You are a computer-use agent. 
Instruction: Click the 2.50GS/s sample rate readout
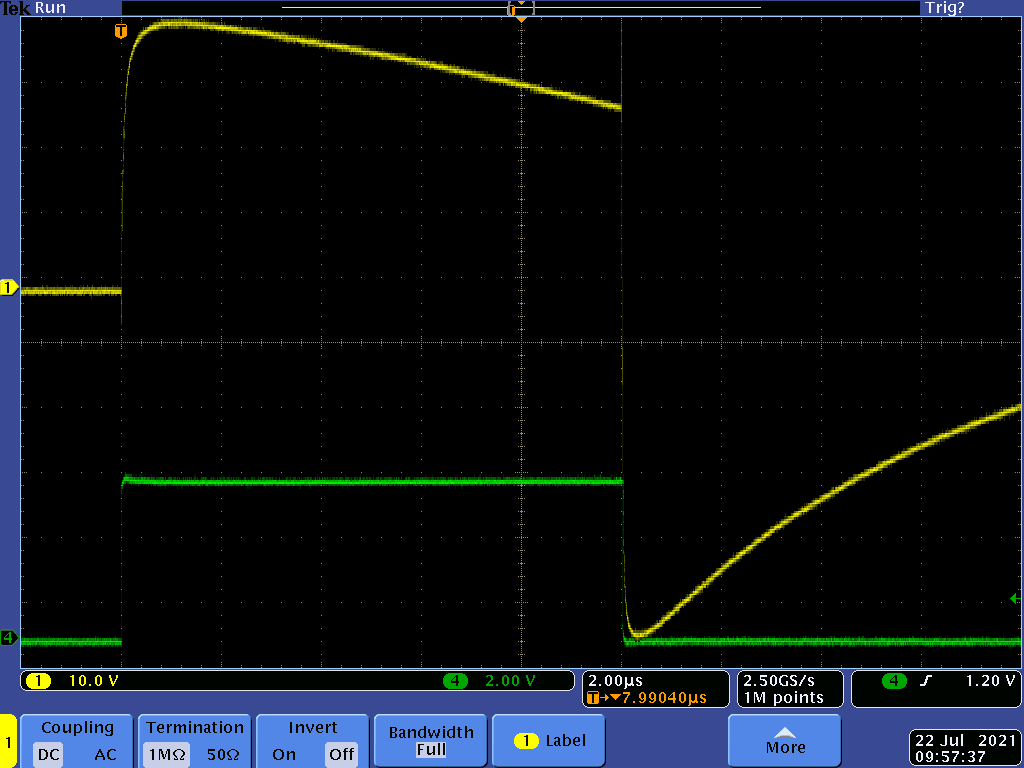[779, 680]
